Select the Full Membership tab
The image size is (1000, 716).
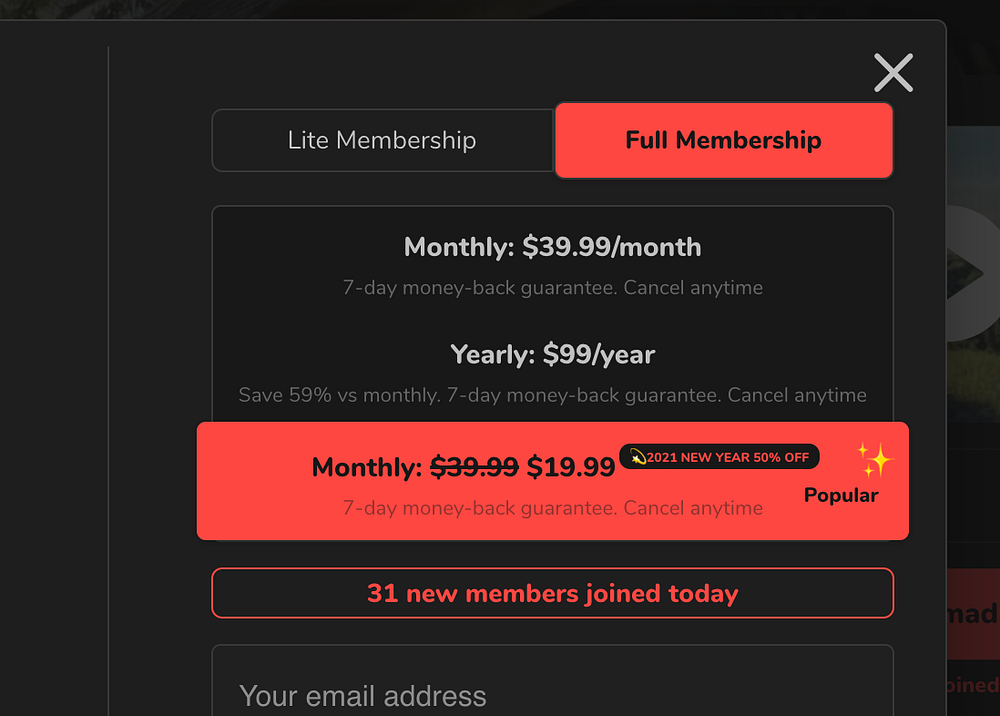pyautogui.click(x=723, y=140)
